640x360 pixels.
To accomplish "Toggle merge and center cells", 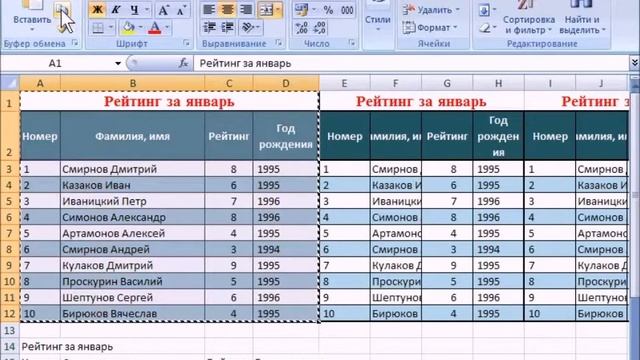I will coord(266,10).
